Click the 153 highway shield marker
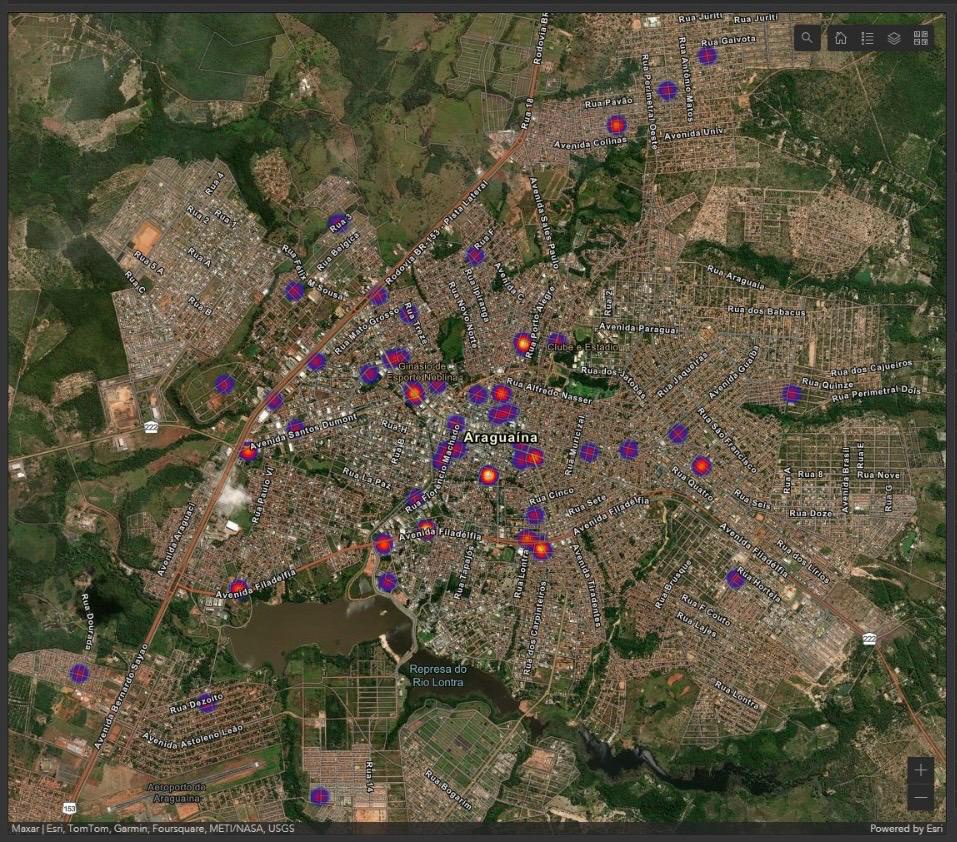 coord(70,808)
